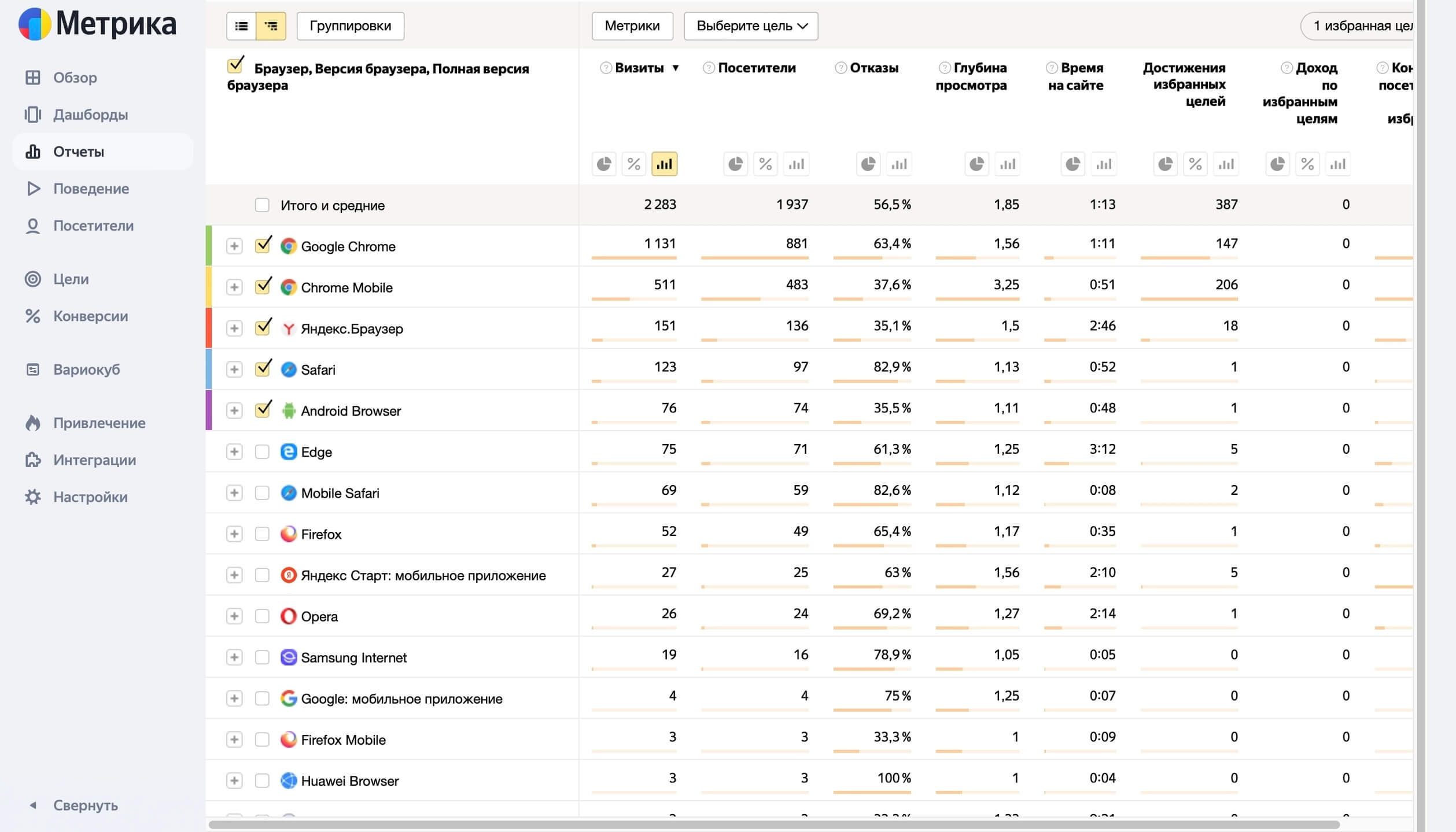Select bar chart icon under Отказы
This screenshot has height=832, width=1456.
pos(899,164)
